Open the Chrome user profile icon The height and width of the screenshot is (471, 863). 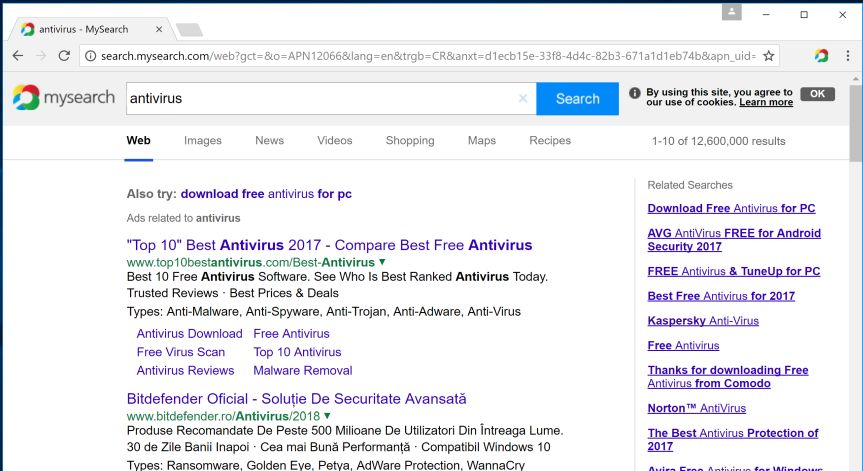point(734,12)
